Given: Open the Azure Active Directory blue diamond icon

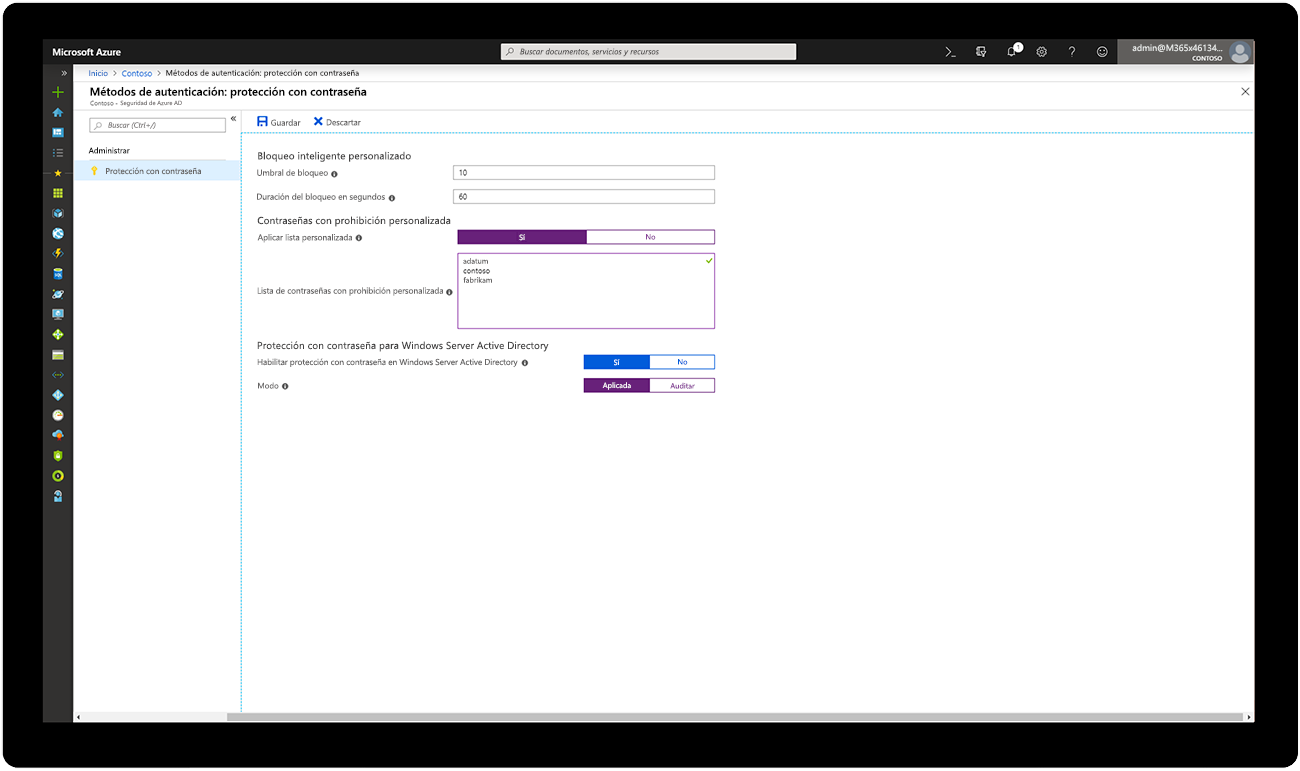Looking at the screenshot, I should (58, 395).
